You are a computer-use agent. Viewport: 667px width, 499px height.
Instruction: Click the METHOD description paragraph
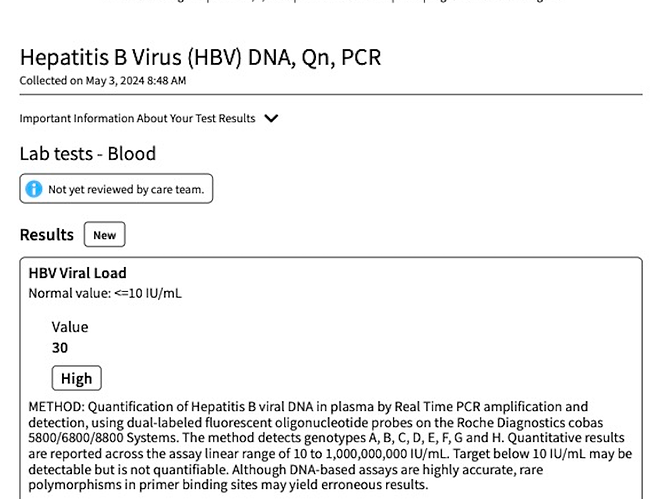point(330,445)
